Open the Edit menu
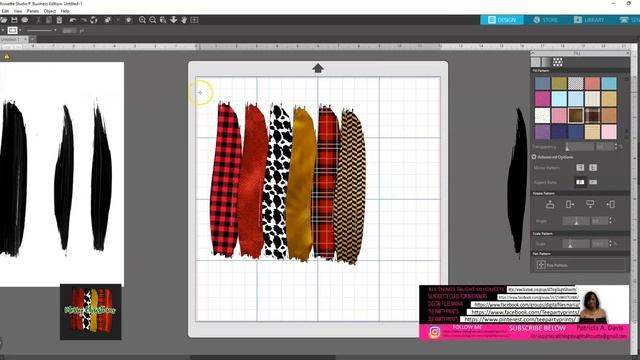The width and height of the screenshot is (640, 360). [5, 11]
